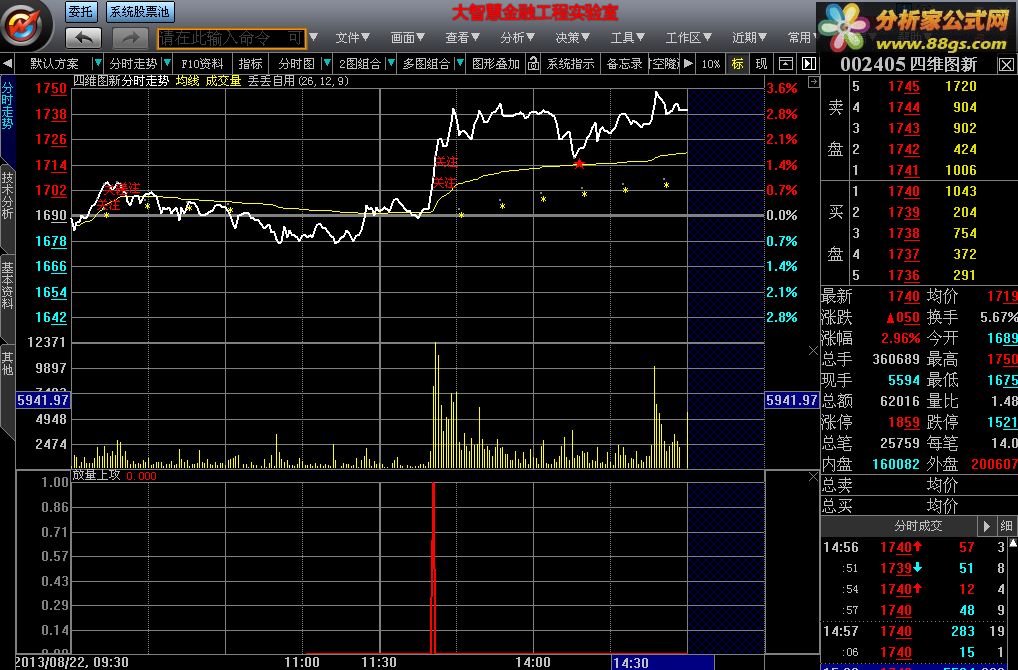The width and height of the screenshot is (1018, 670).
Task: Click the 涨停 value 1859
Action: [904, 423]
